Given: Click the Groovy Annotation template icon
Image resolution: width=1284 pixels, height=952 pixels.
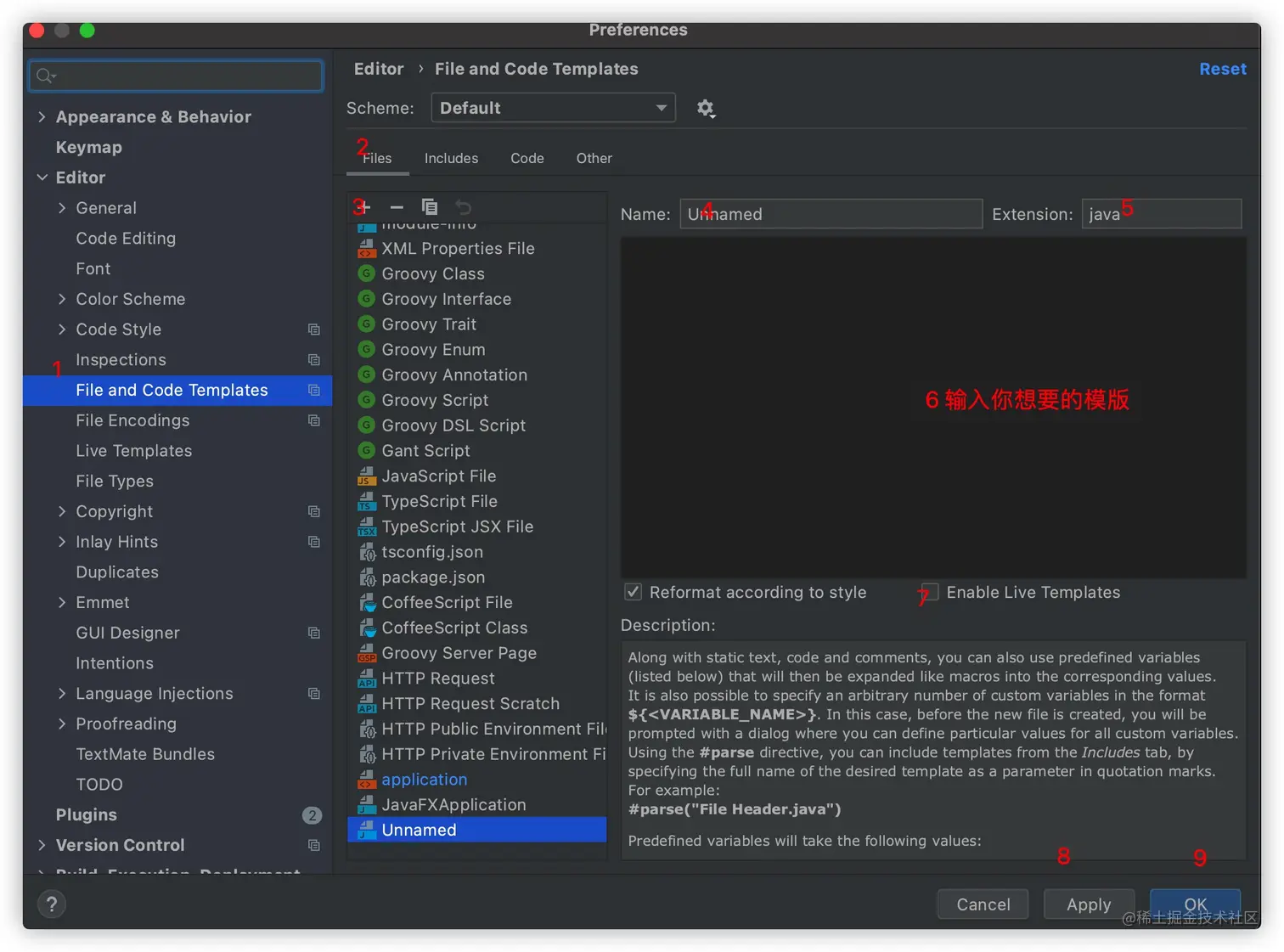Looking at the screenshot, I should pos(367,375).
